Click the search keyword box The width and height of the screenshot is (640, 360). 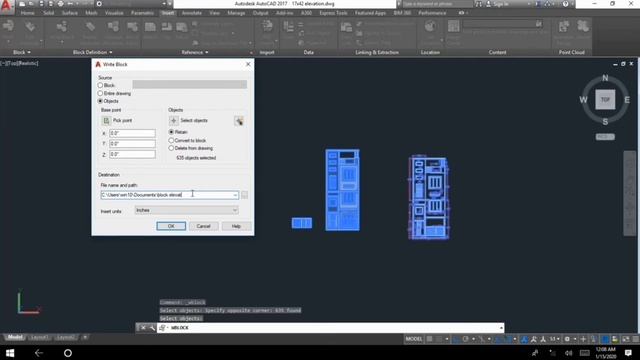coord(437,4)
